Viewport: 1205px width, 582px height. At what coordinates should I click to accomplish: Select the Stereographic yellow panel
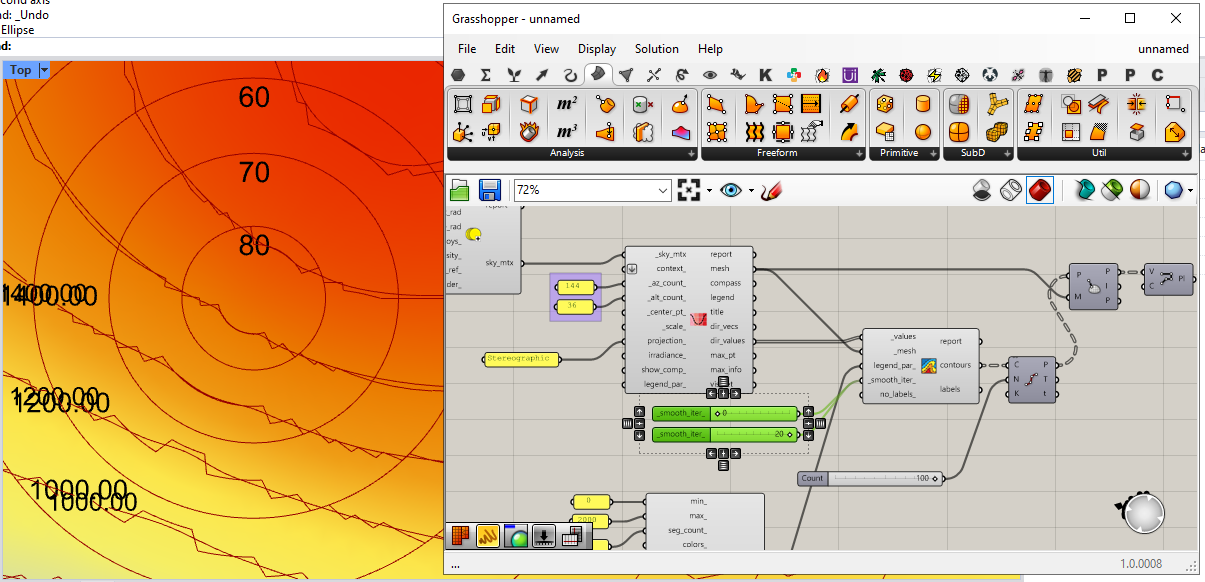pos(521,358)
